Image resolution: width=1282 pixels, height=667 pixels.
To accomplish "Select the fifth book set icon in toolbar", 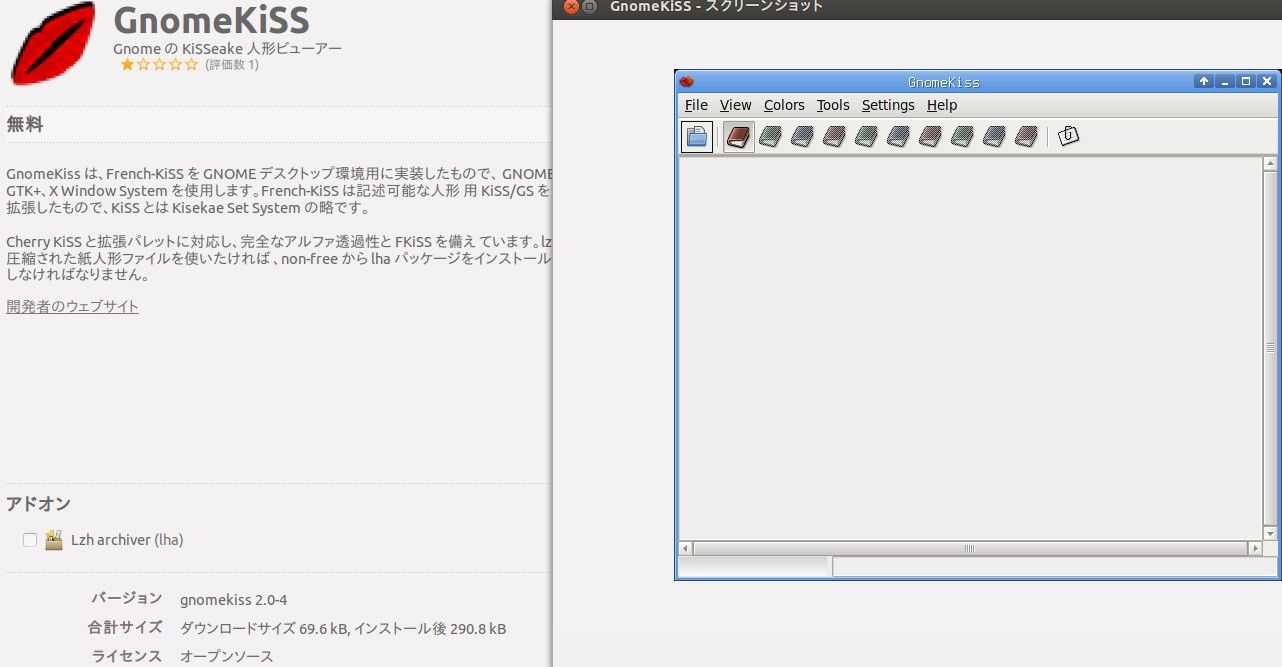I will (866, 136).
